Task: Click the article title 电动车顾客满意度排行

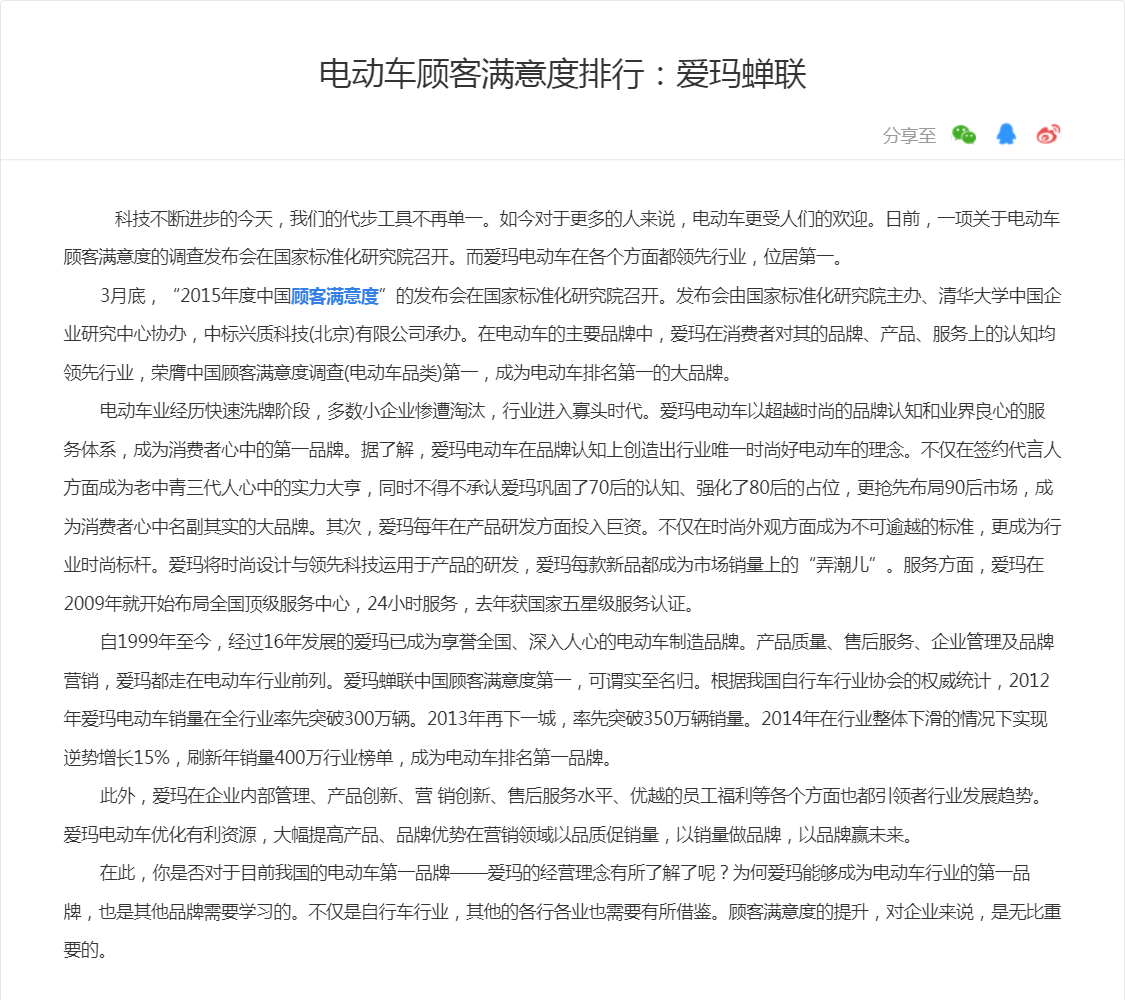Action: click(x=562, y=74)
